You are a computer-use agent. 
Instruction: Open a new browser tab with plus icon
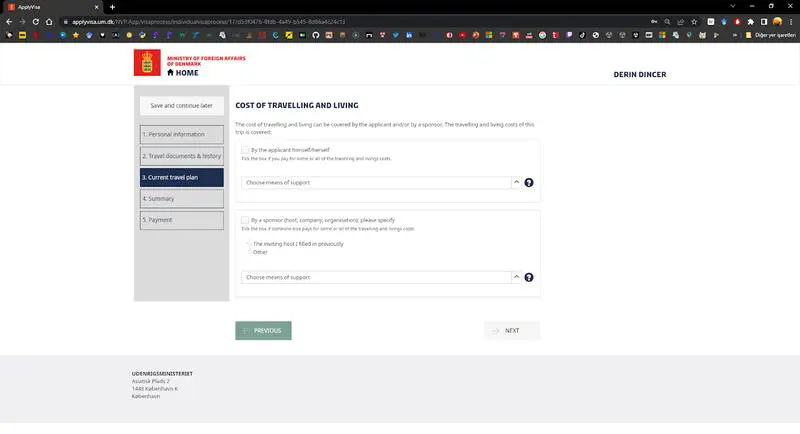click(x=112, y=7)
